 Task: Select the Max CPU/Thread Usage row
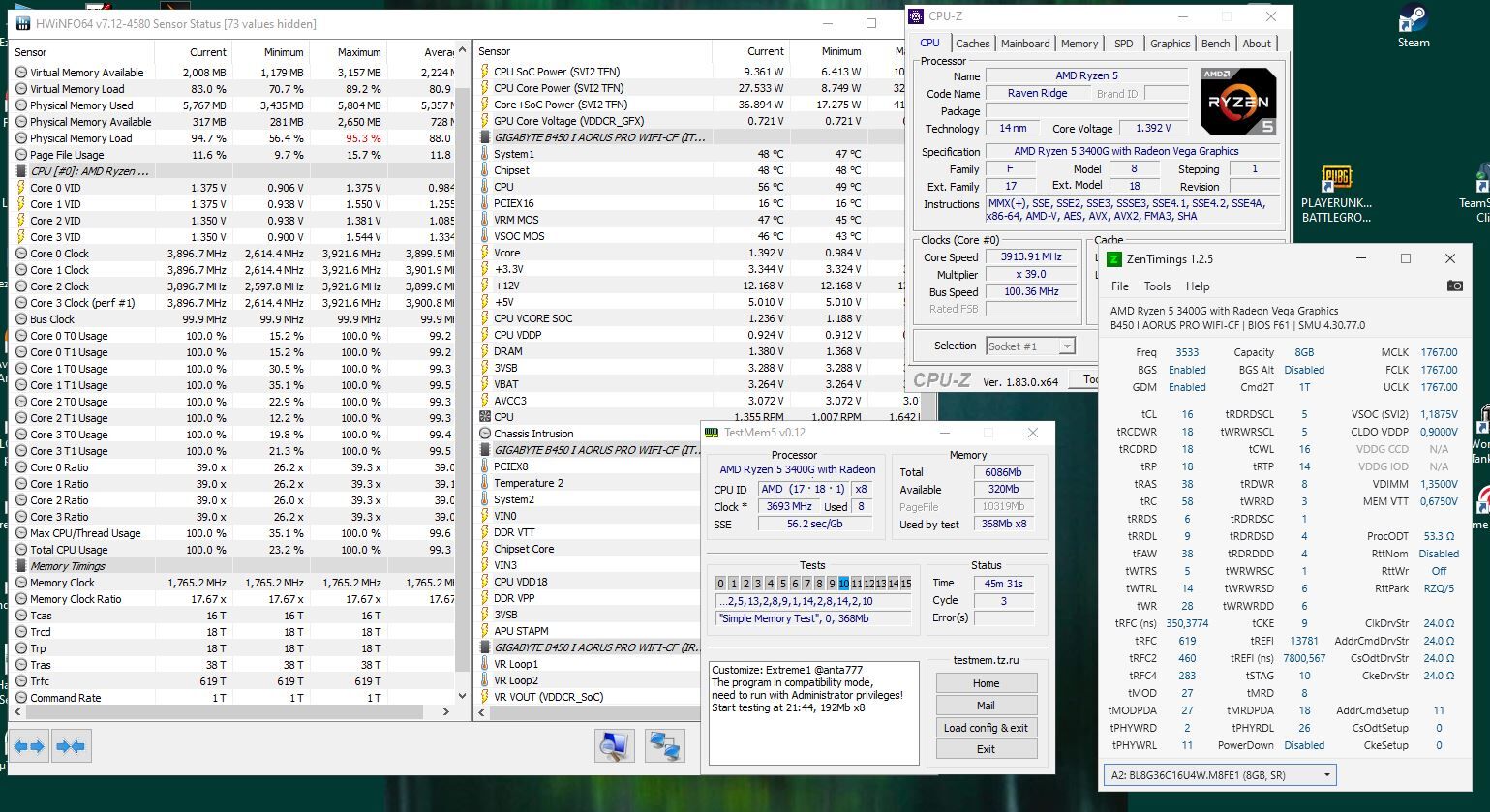click(232, 533)
